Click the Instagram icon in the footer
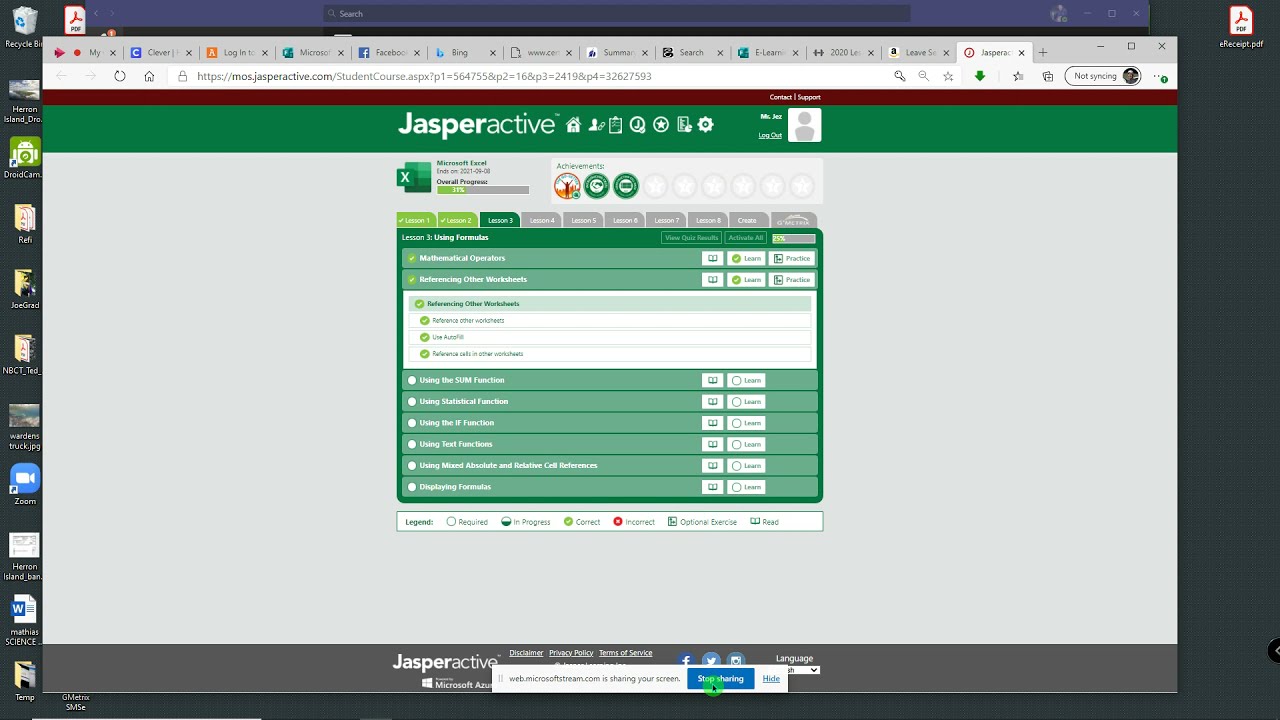This screenshot has width=1280, height=720. click(x=736, y=660)
